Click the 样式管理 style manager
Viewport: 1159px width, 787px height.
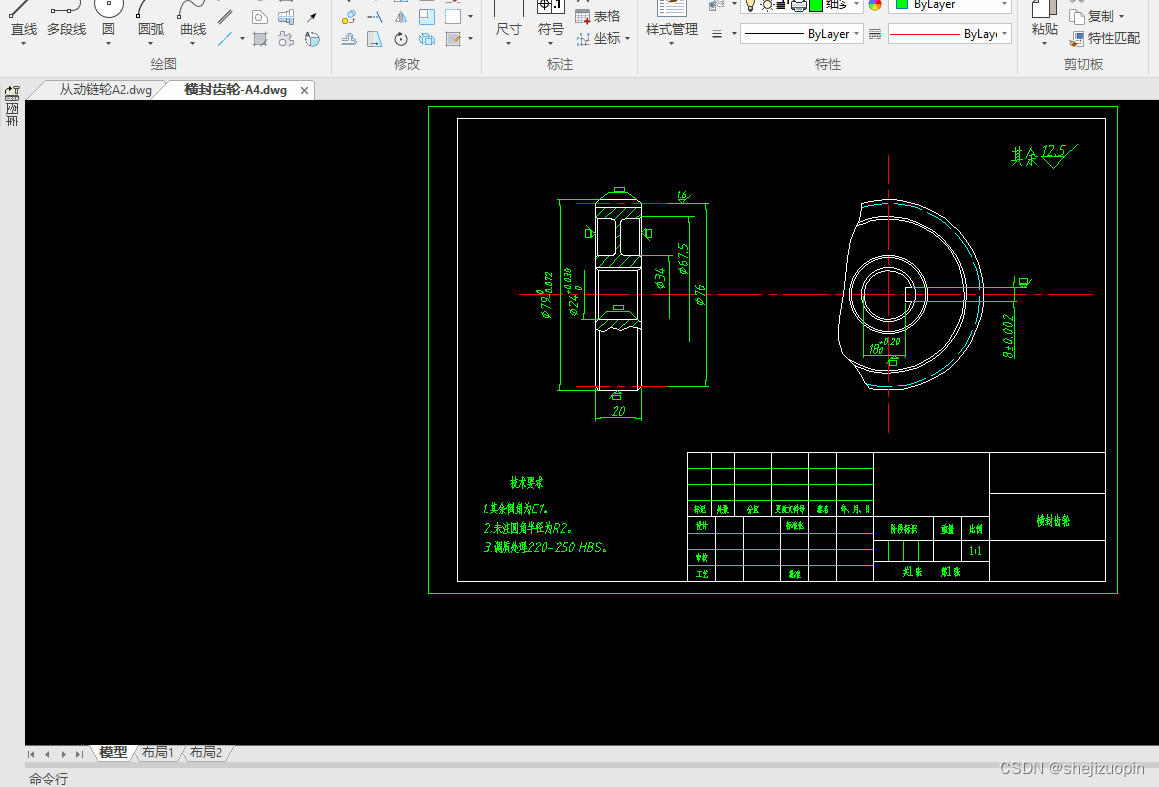(671, 20)
